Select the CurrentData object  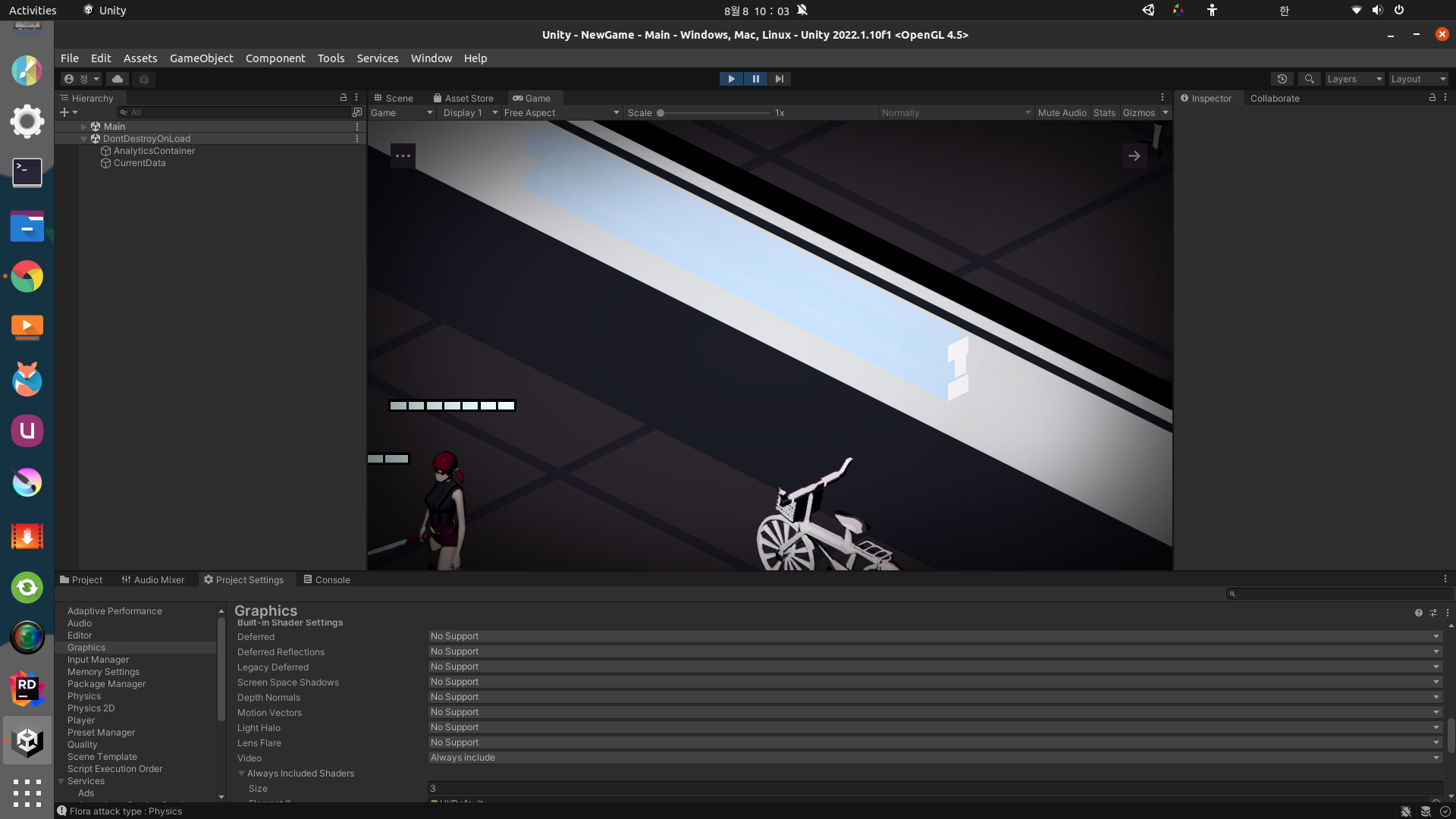pyautogui.click(x=140, y=163)
